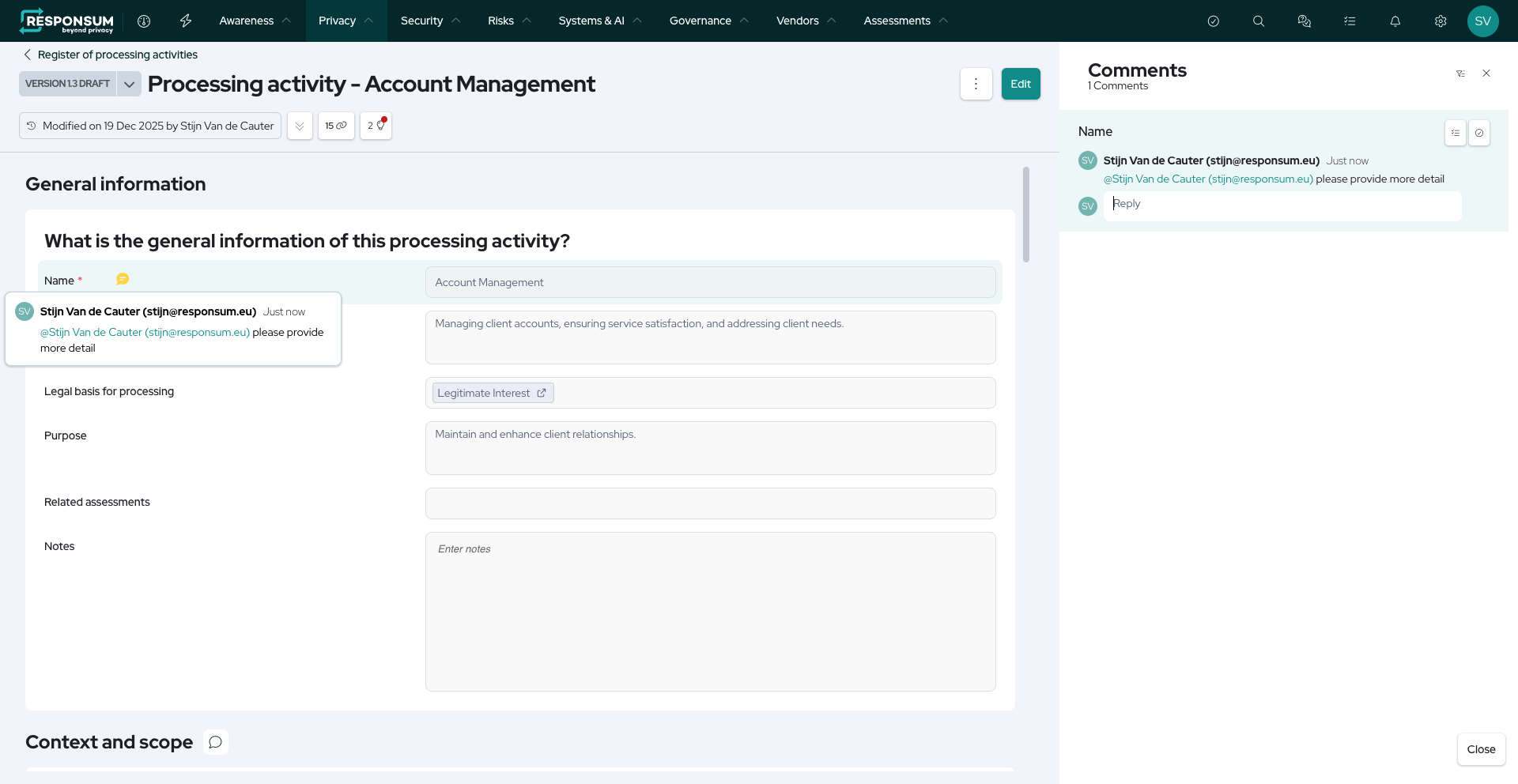Image resolution: width=1518 pixels, height=784 pixels.
Task: Click the Reply input field
Action: pos(1281,204)
